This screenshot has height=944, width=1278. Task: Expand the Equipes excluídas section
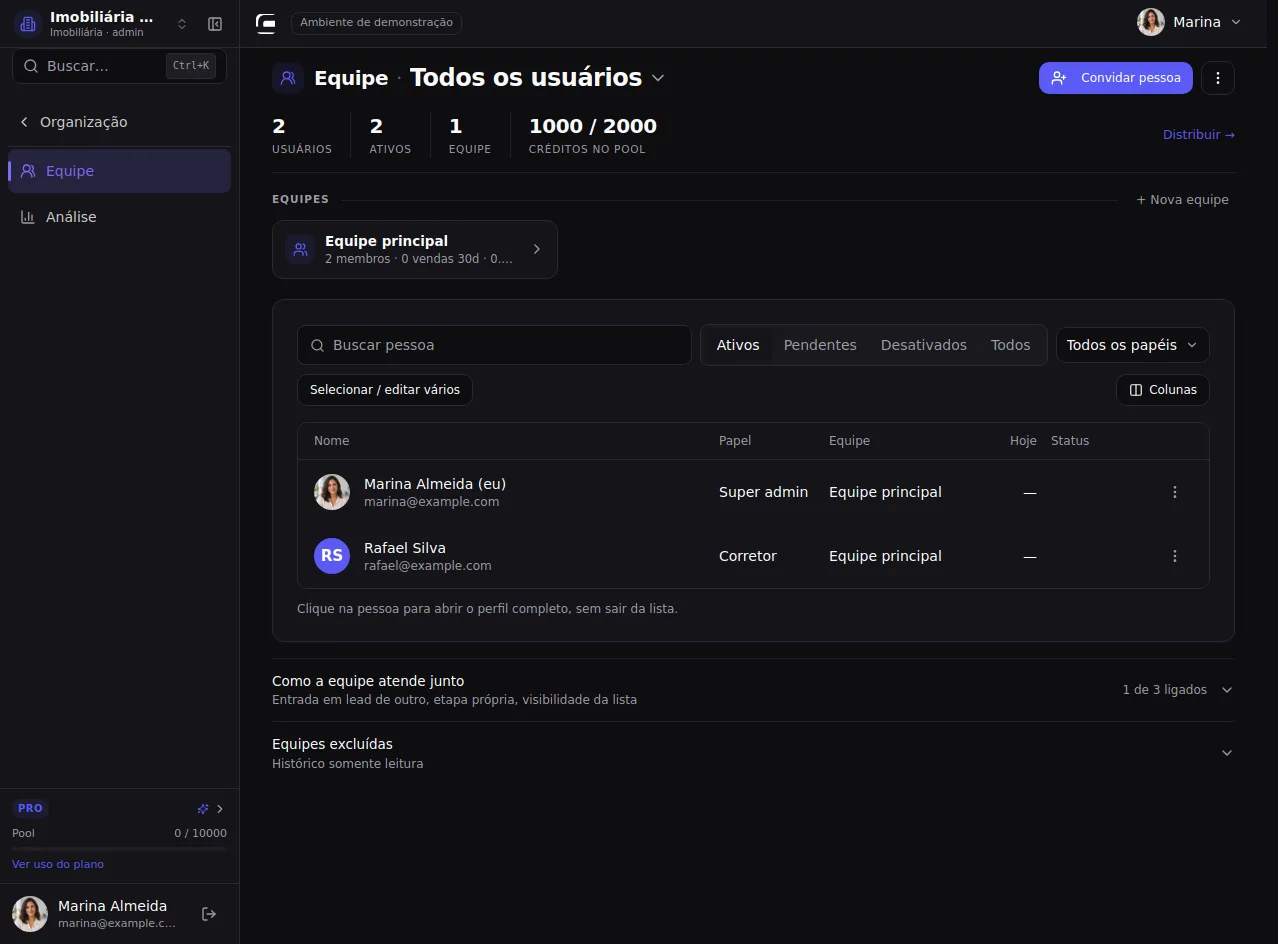coord(753,753)
